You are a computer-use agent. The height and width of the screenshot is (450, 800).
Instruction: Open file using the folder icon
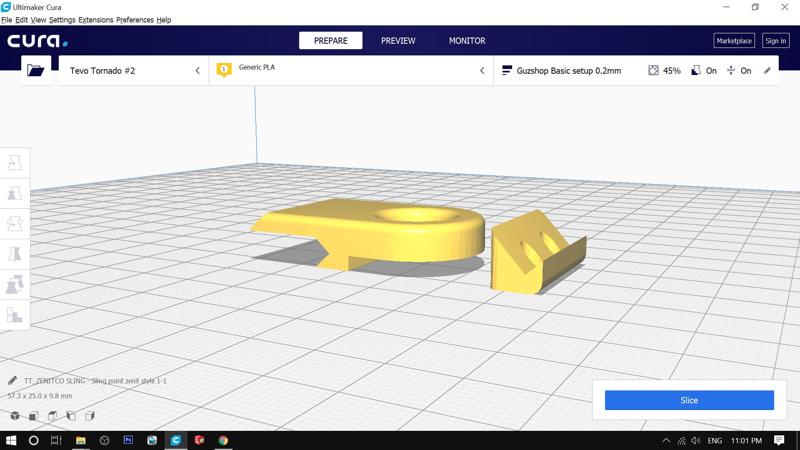pos(36,70)
